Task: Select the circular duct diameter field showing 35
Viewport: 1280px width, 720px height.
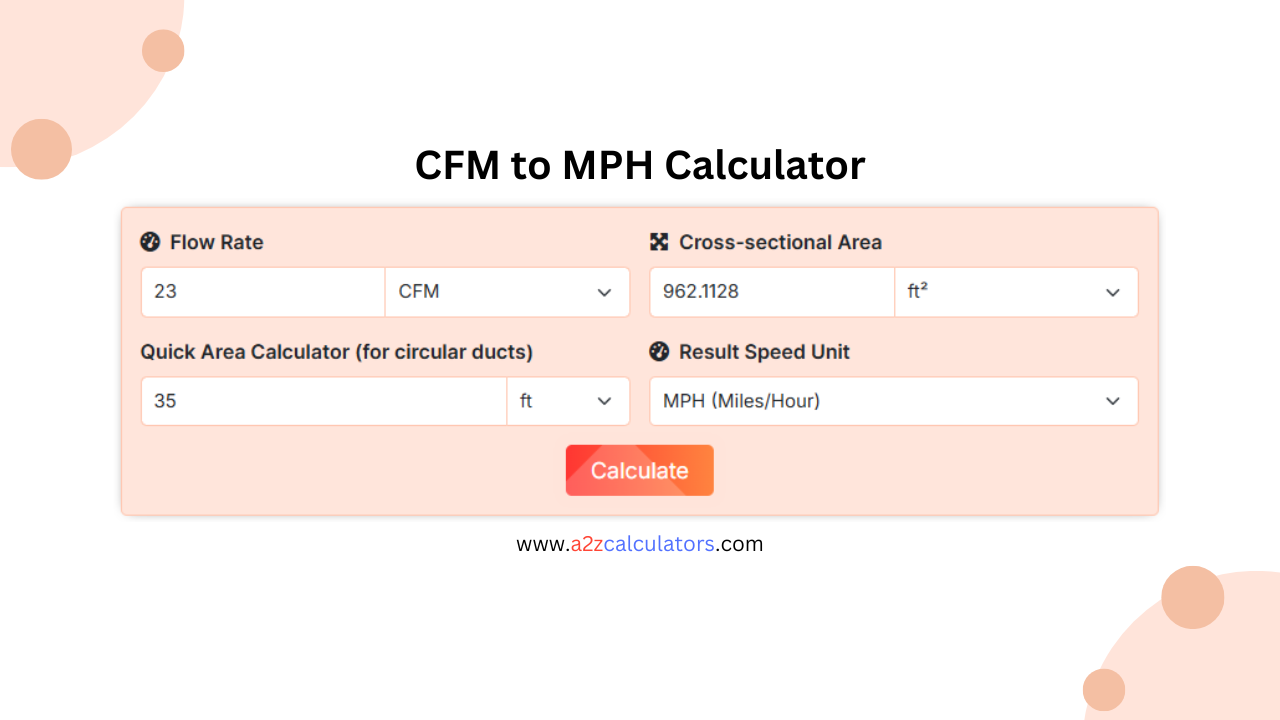Action: 323,401
